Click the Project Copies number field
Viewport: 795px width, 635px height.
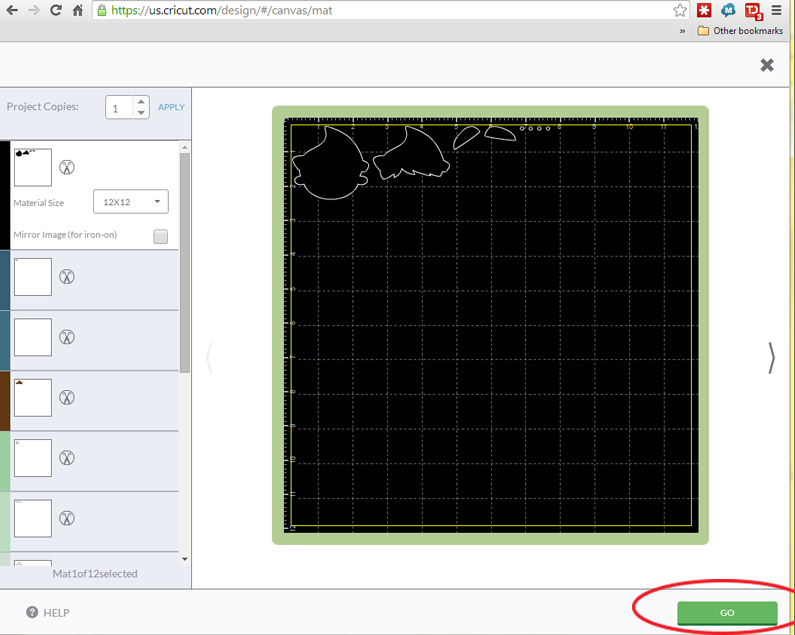point(119,107)
